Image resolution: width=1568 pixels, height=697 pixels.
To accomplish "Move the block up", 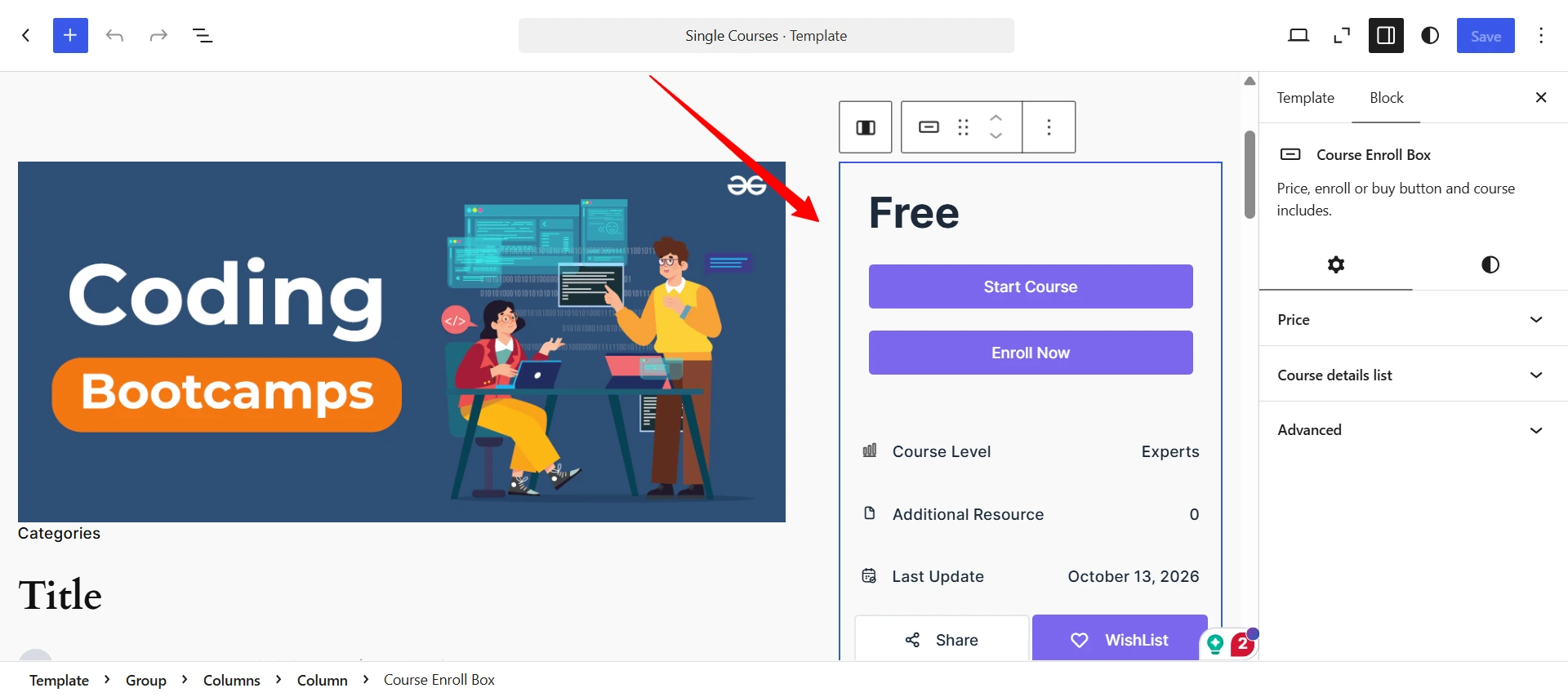I will coord(996,118).
